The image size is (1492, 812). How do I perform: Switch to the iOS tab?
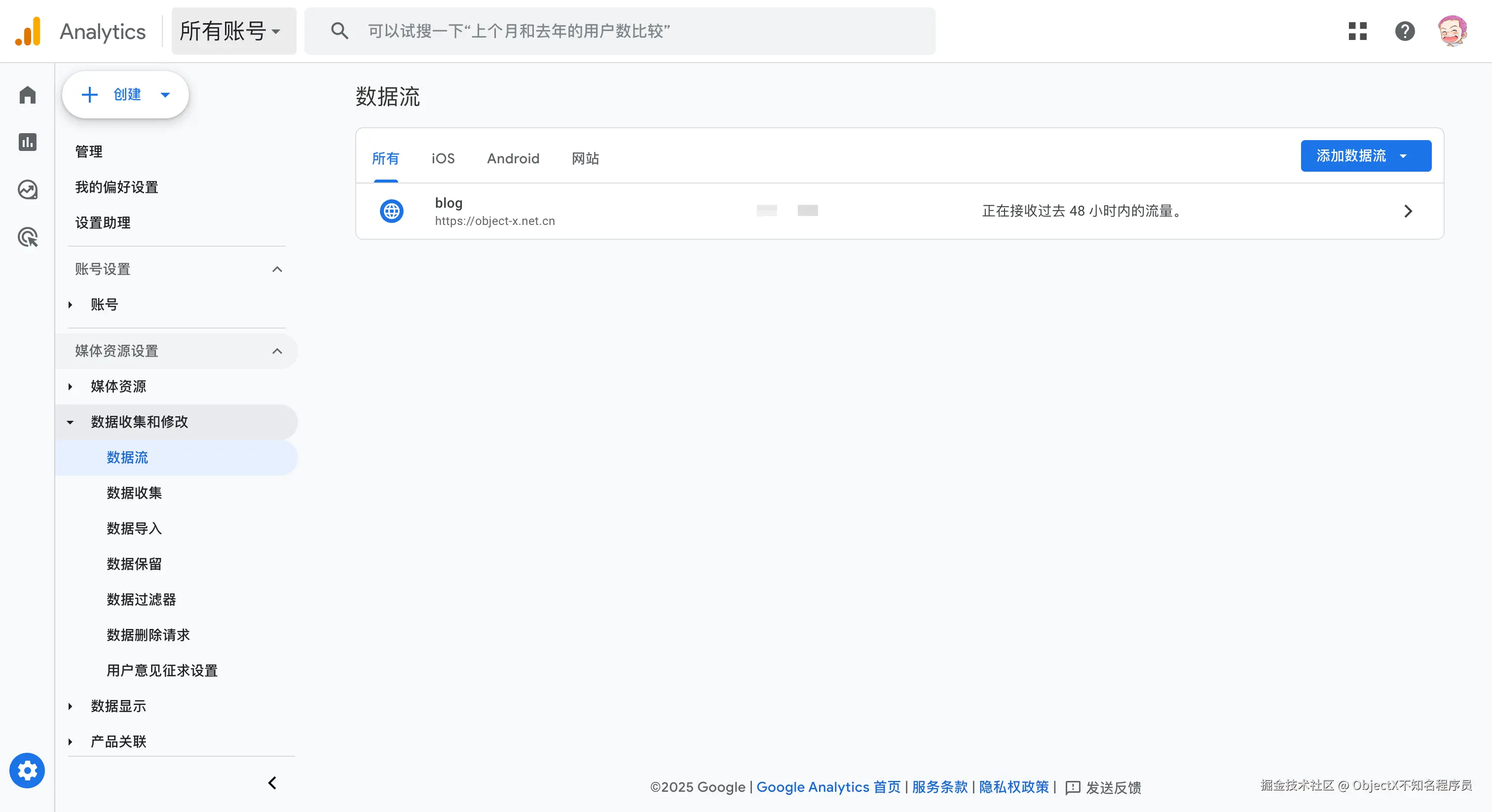tap(443, 159)
